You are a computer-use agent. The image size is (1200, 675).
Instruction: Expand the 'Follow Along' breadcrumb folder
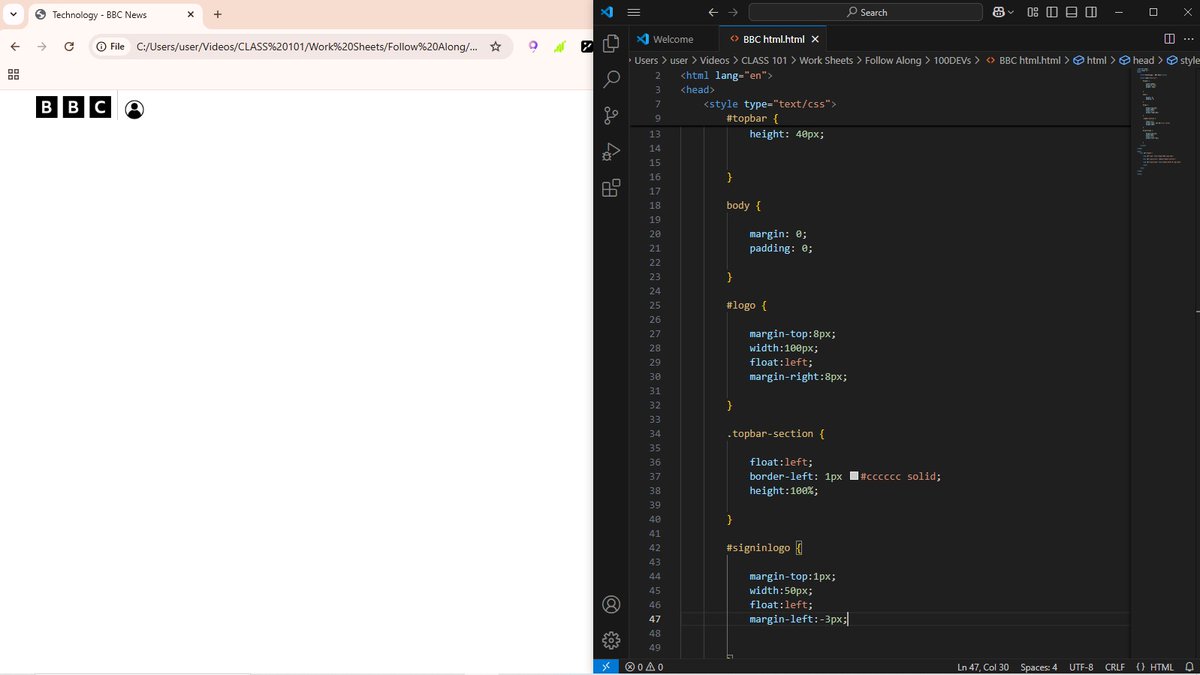pyautogui.click(x=893, y=60)
